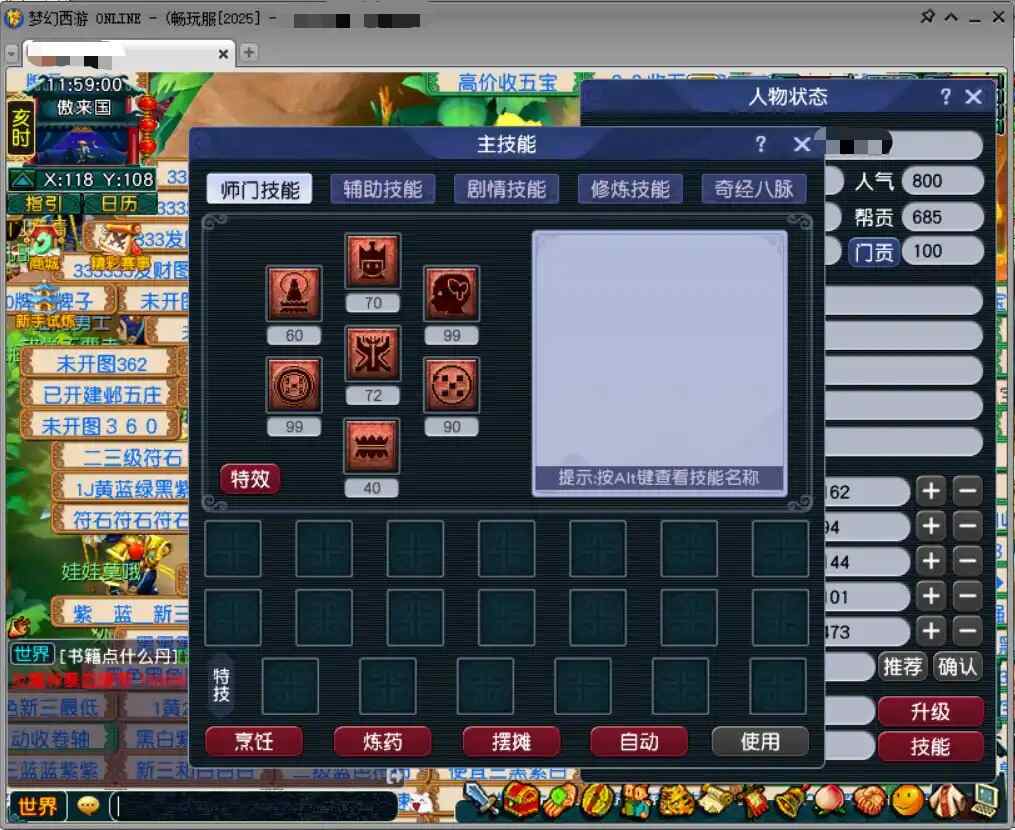
Task: Close the browser tab with x
Action: click(223, 54)
